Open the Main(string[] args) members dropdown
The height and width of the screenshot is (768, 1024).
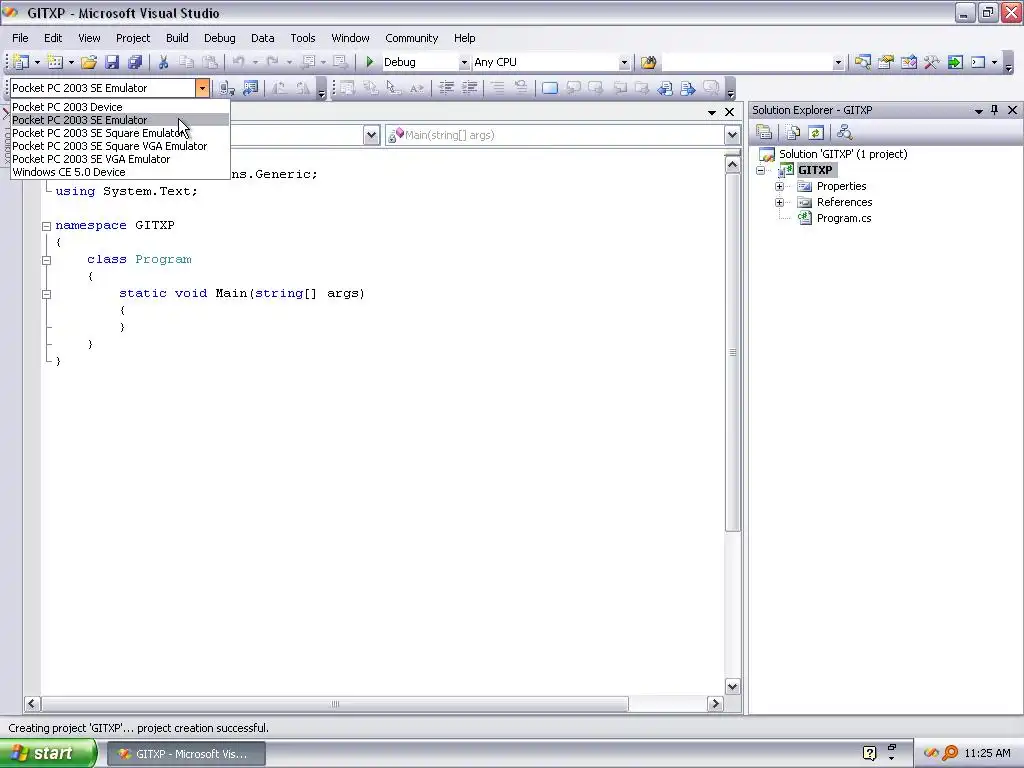tap(732, 135)
